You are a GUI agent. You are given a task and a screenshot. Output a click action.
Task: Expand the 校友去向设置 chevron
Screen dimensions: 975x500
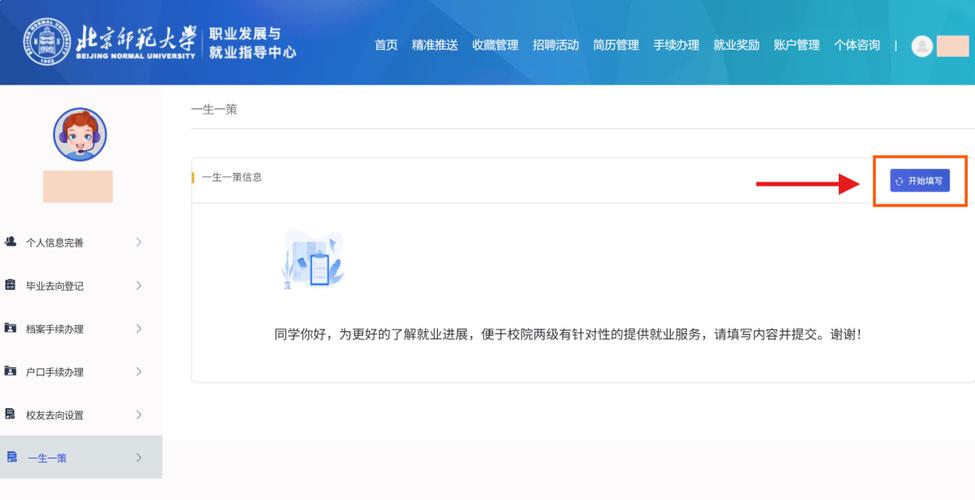tap(139, 414)
